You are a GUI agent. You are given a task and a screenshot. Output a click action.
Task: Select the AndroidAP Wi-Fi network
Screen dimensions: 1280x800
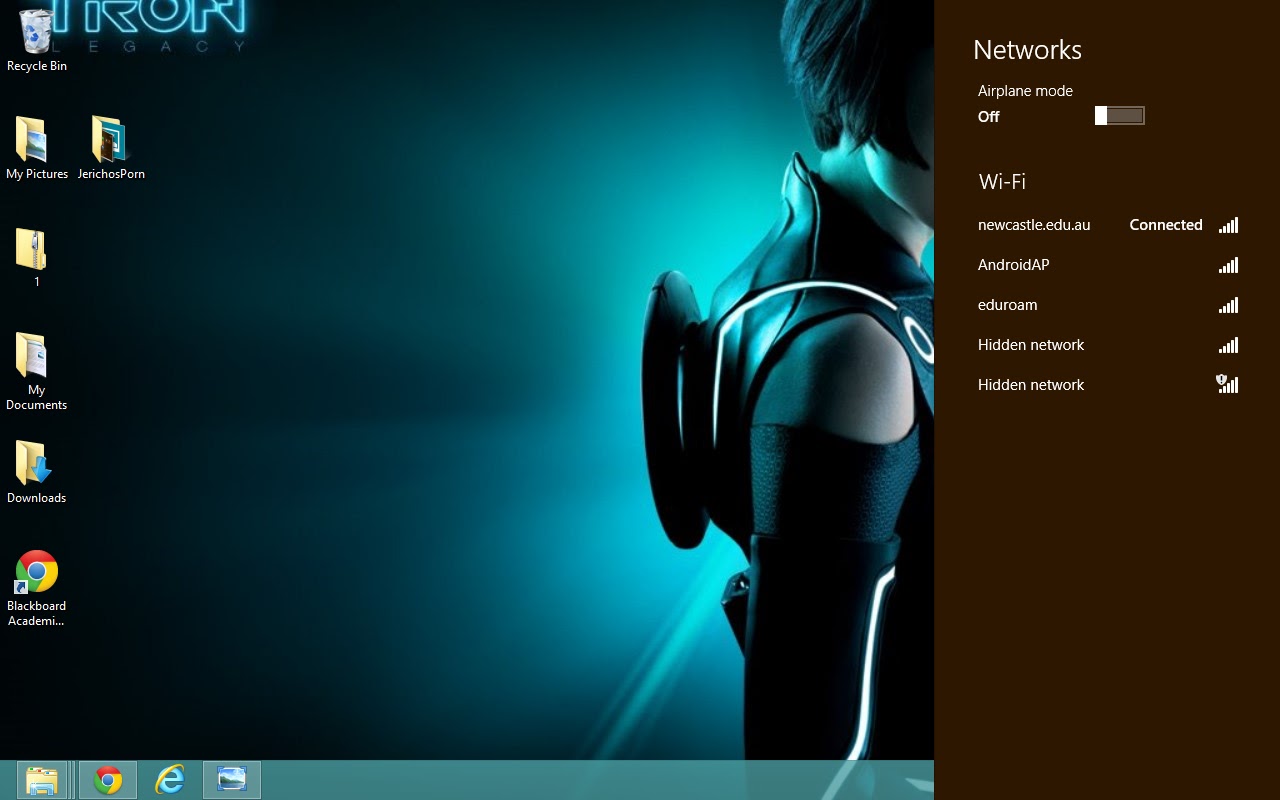click(1108, 265)
